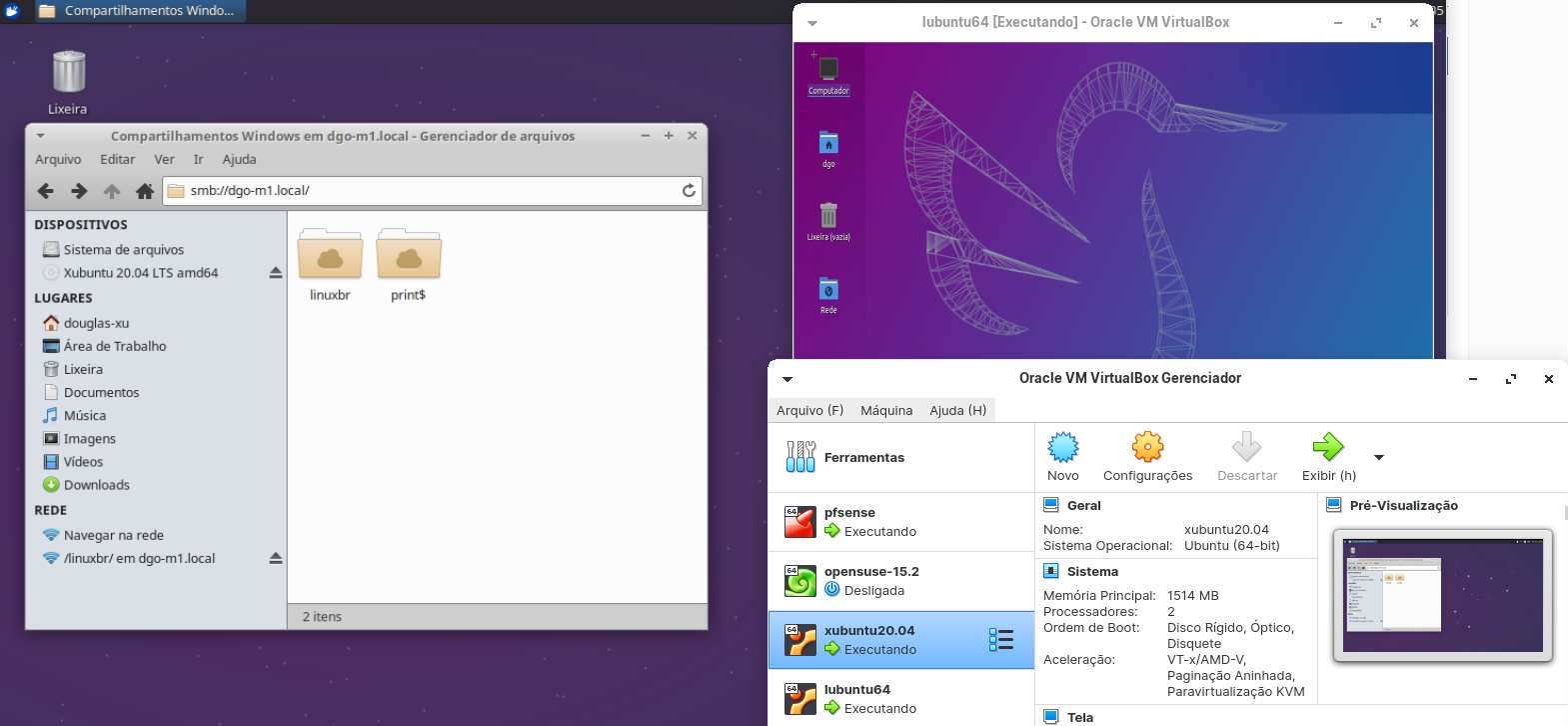This screenshot has height=726, width=1568.
Task: Open the Xfce applications menu icon
Action: (12, 11)
